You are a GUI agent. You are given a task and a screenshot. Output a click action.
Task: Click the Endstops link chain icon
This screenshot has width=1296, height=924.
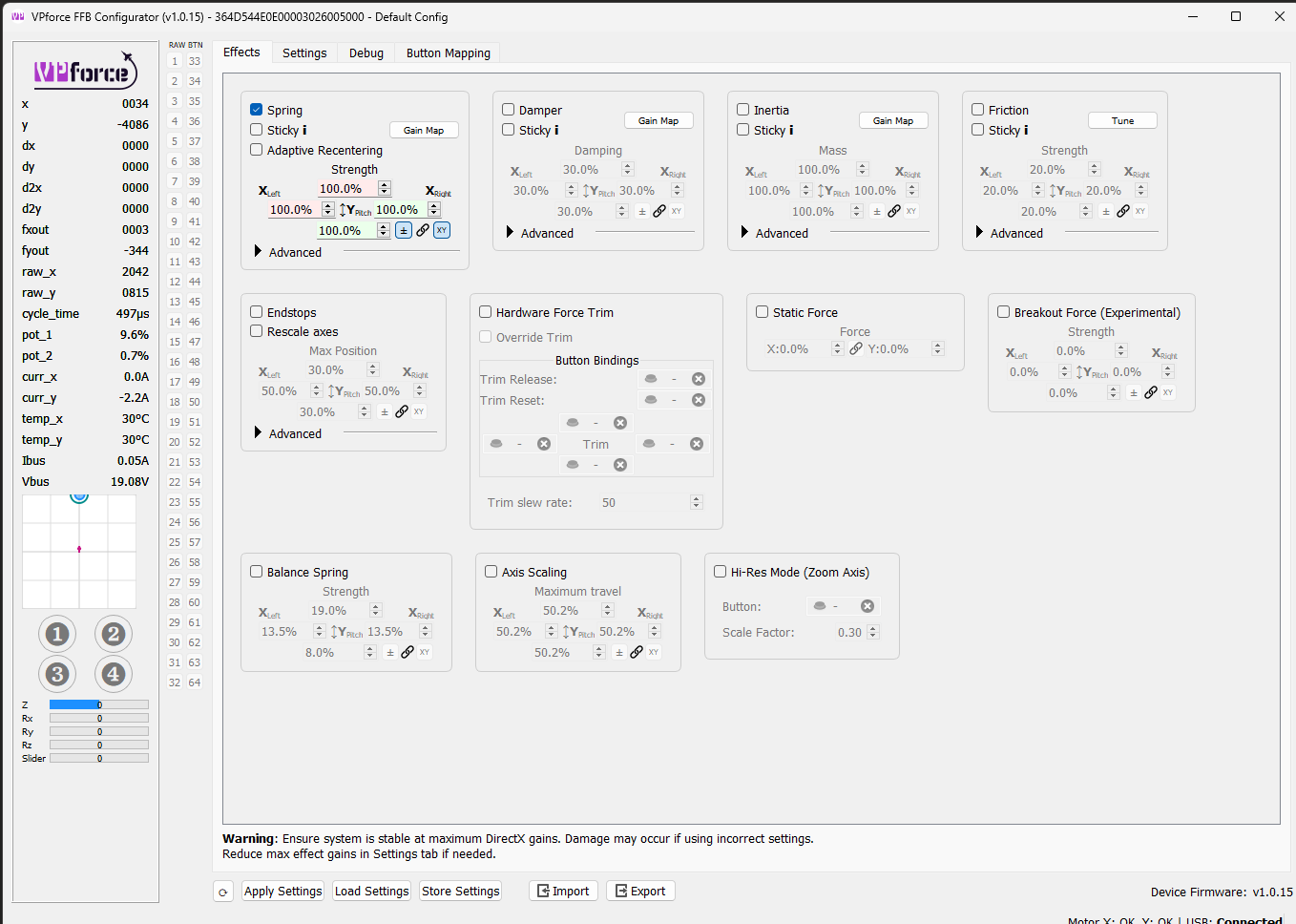pyautogui.click(x=402, y=411)
